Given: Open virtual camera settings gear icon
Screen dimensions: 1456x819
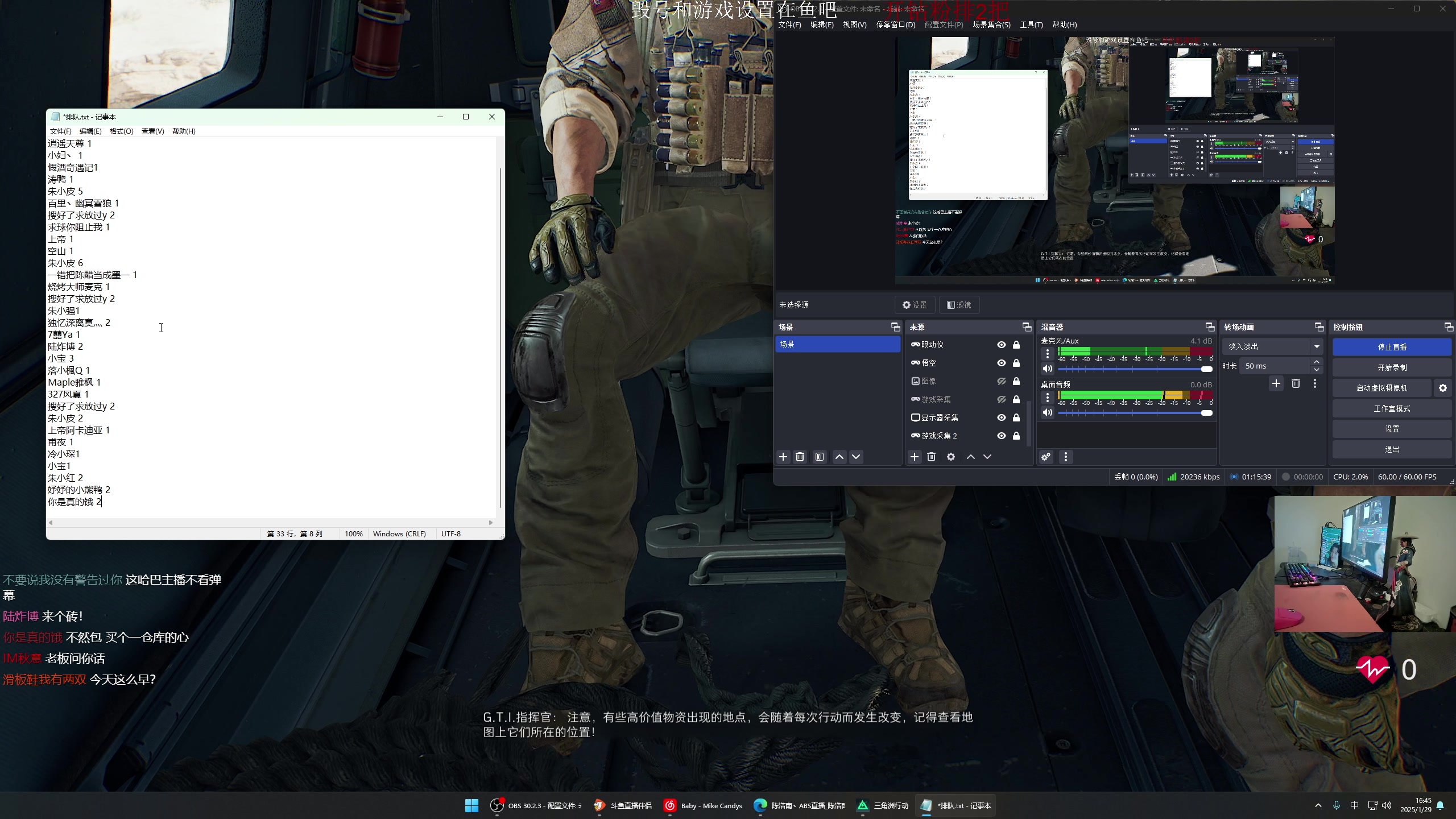Looking at the screenshot, I should [1443, 388].
